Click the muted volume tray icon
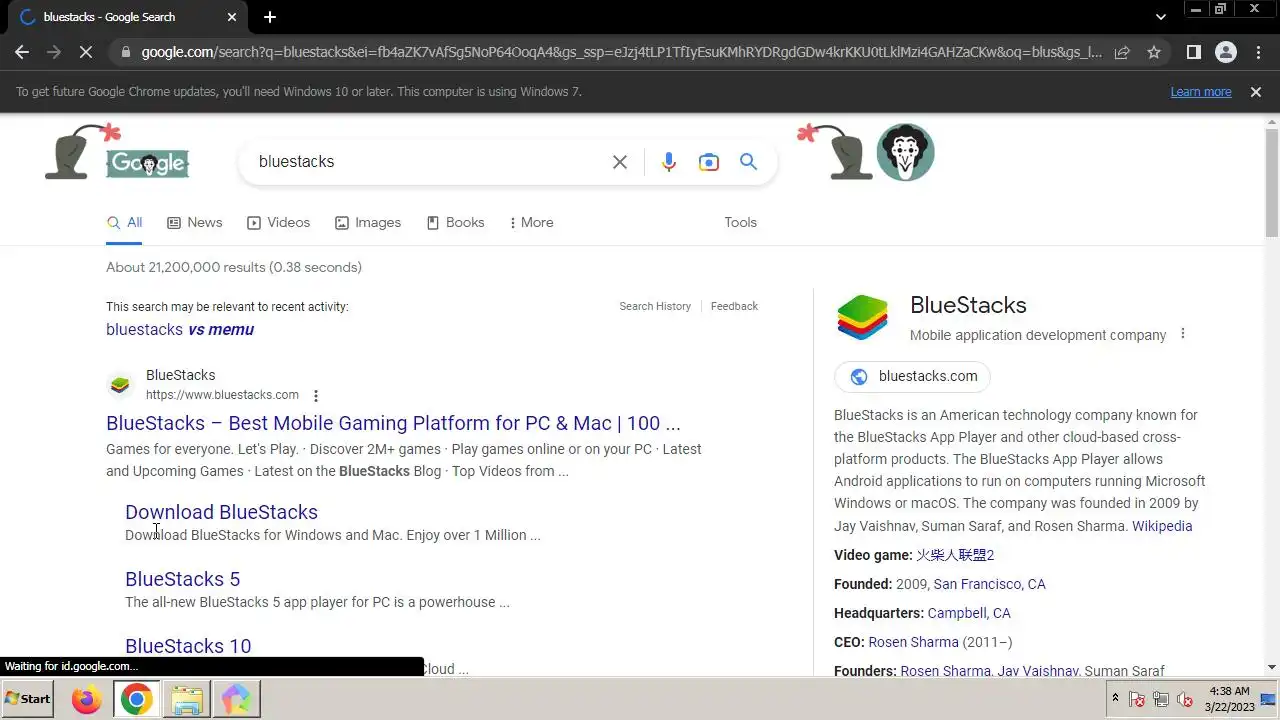Viewport: 1280px width, 720px height. pos(1185,699)
